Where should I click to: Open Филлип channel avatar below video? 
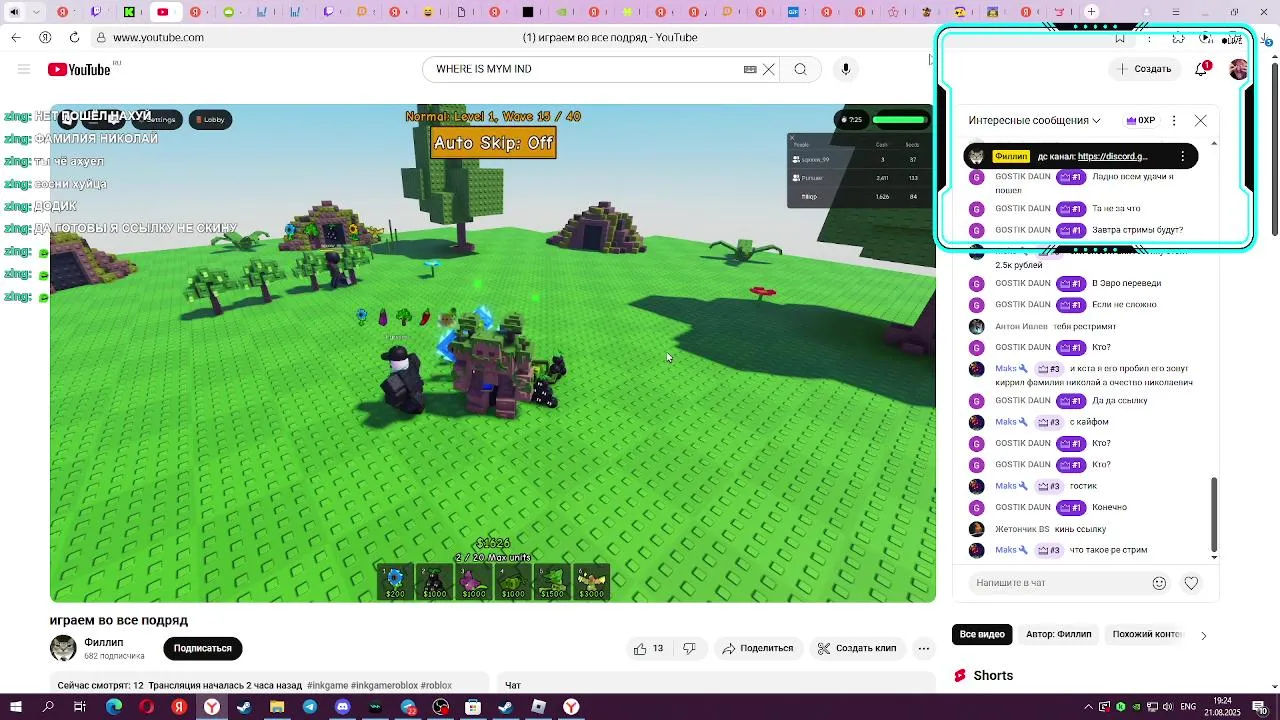pos(63,648)
